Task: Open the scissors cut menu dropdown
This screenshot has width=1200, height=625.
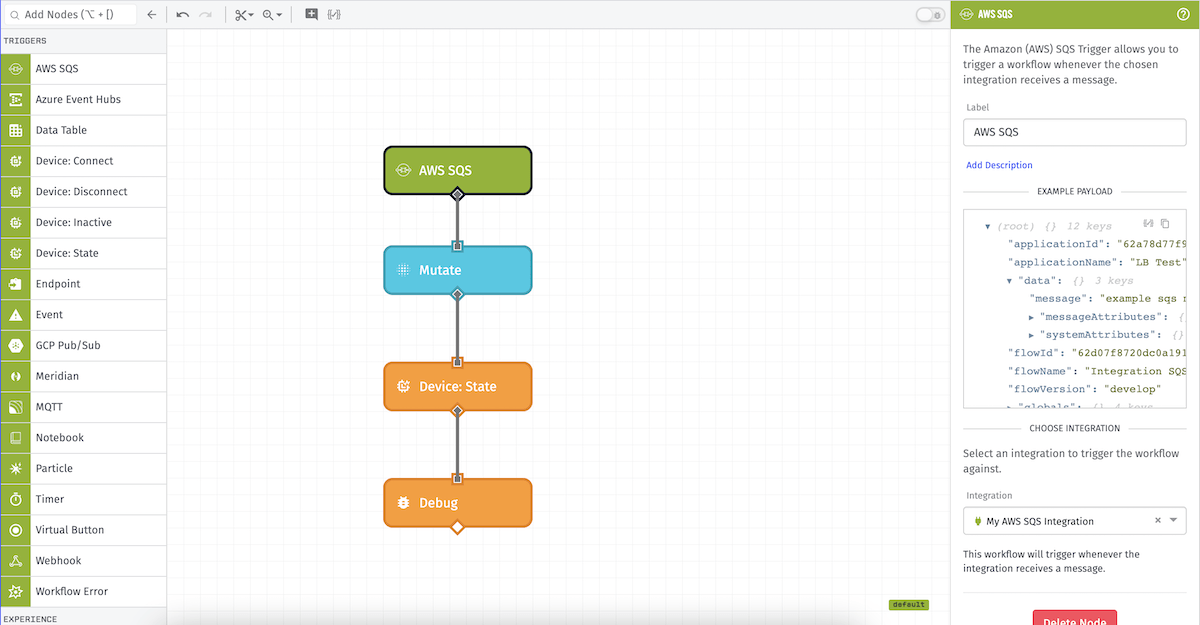Action: point(244,15)
